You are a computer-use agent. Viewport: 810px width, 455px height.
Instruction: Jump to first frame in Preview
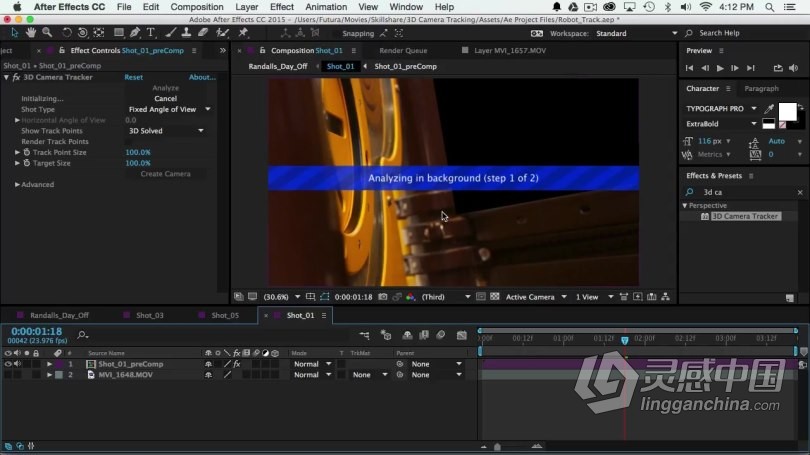[689, 68]
